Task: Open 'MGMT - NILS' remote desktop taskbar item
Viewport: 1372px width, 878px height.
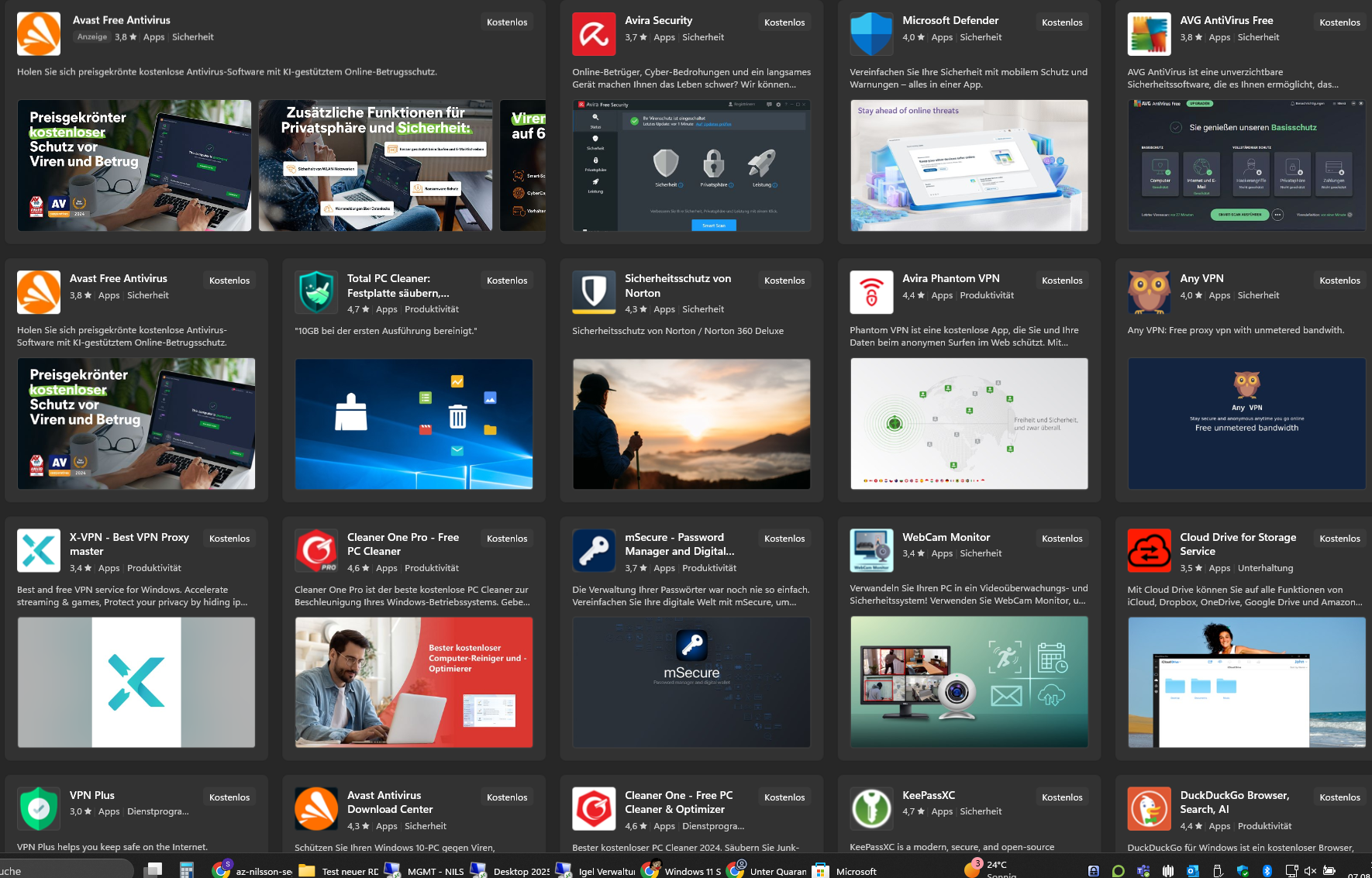Action: click(x=424, y=871)
